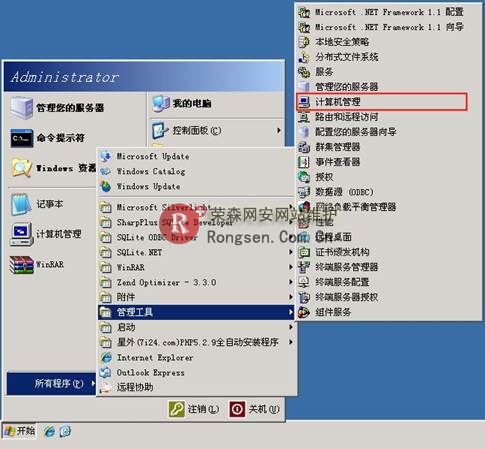Click second quick launch icon beside IE
The image size is (485, 449).
[x=65, y=432]
